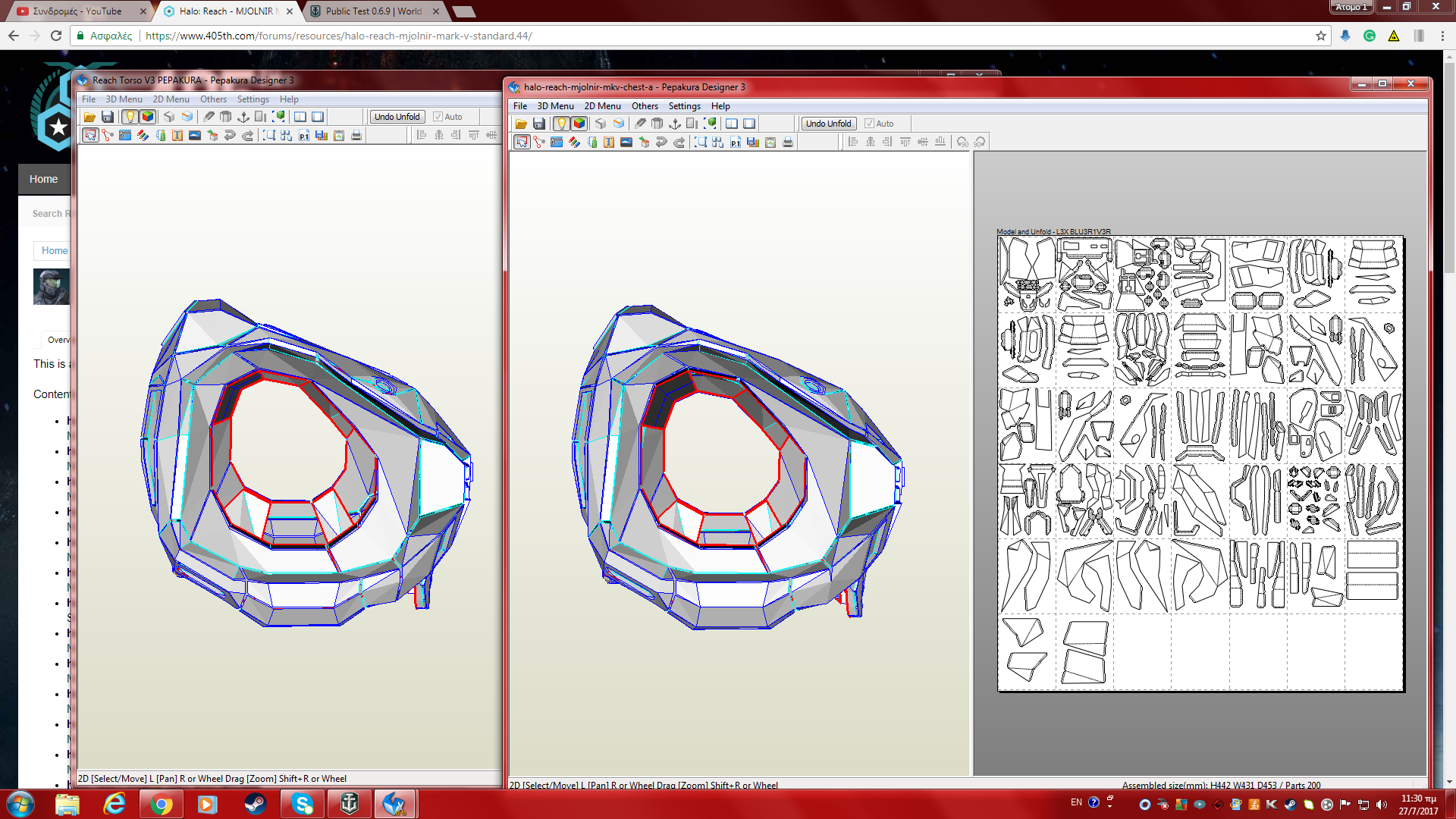
Task: Choose Select/Move tool in chest-a window
Action: [522, 142]
